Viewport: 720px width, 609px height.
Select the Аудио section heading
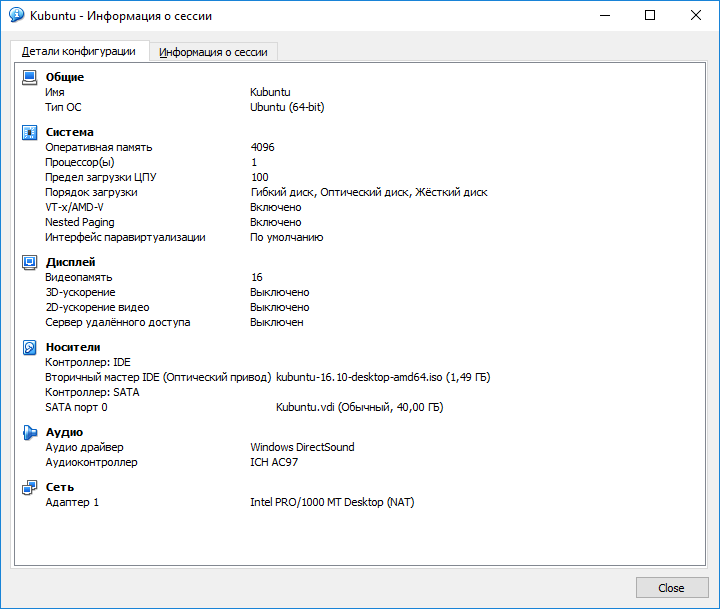click(x=64, y=432)
